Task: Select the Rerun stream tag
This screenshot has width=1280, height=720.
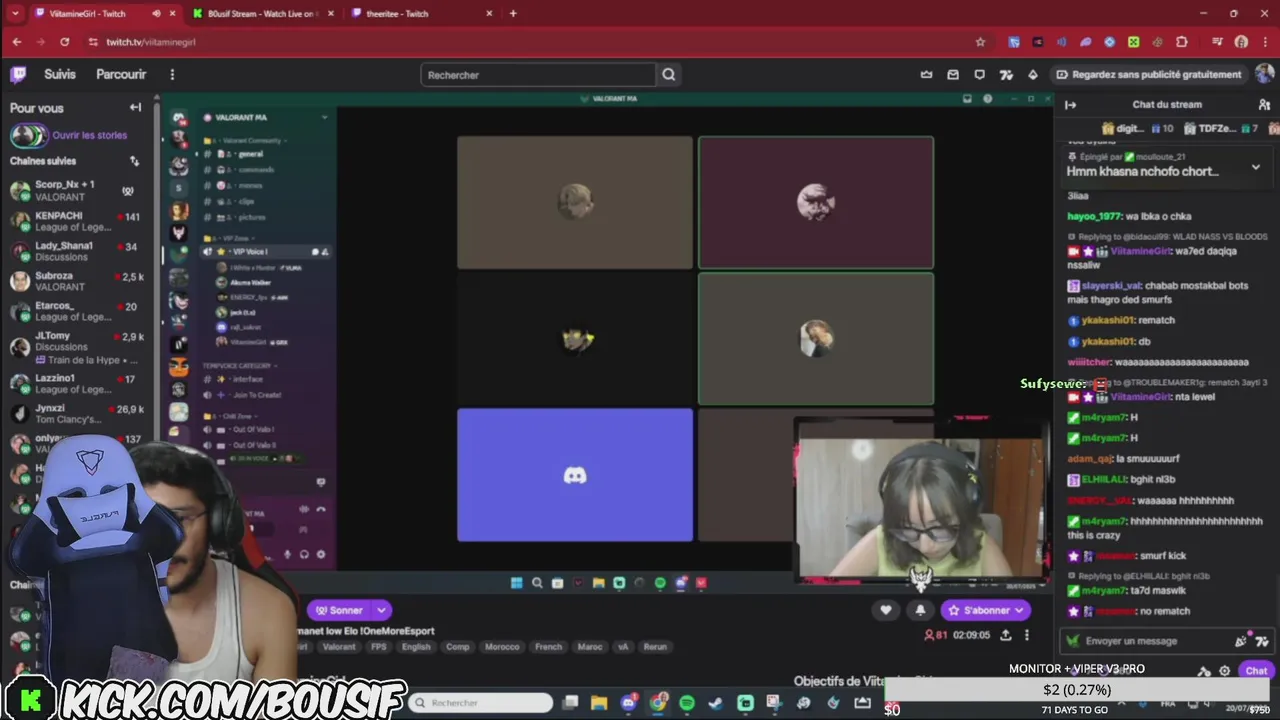Action: [655, 647]
